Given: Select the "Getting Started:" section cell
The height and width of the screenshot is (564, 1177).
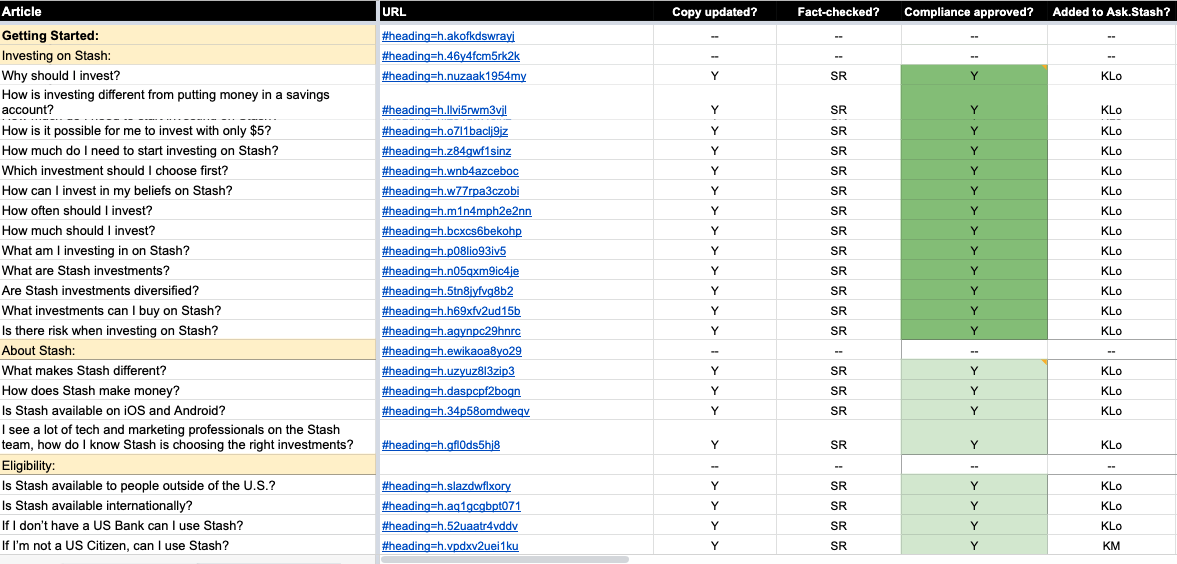Looking at the screenshot, I should click(x=187, y=36).
